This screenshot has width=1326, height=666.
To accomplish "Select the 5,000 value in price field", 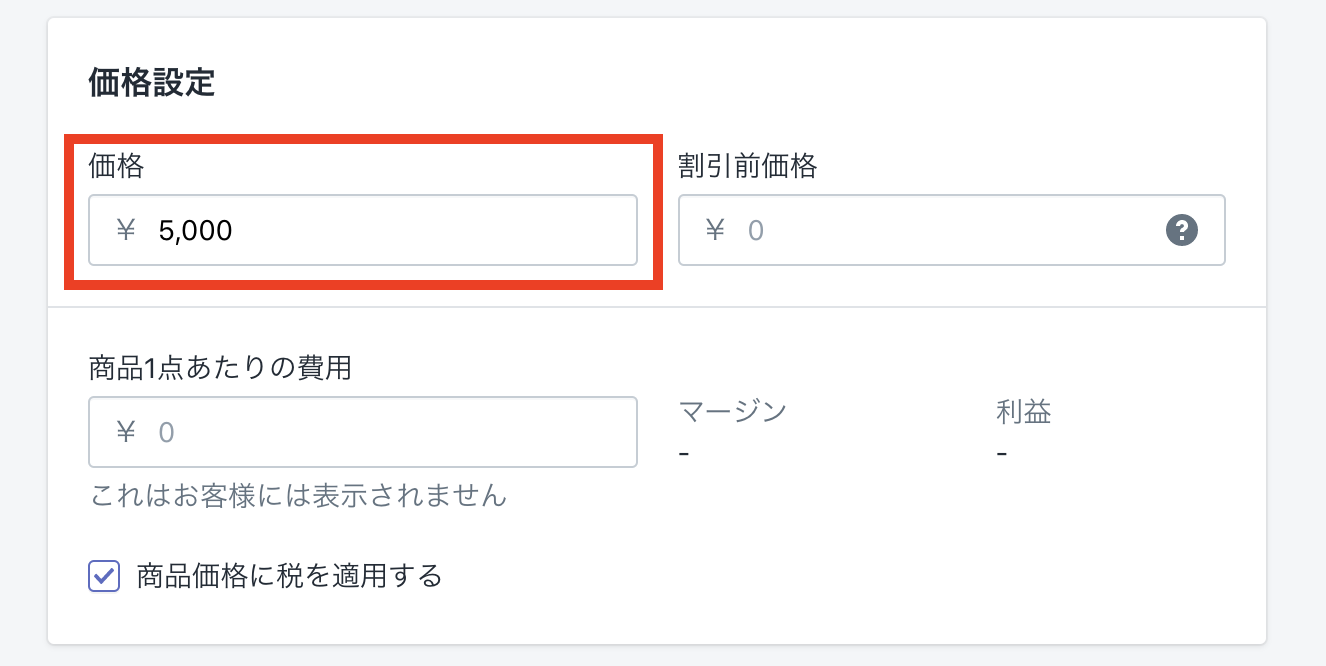I will (195, 231).
